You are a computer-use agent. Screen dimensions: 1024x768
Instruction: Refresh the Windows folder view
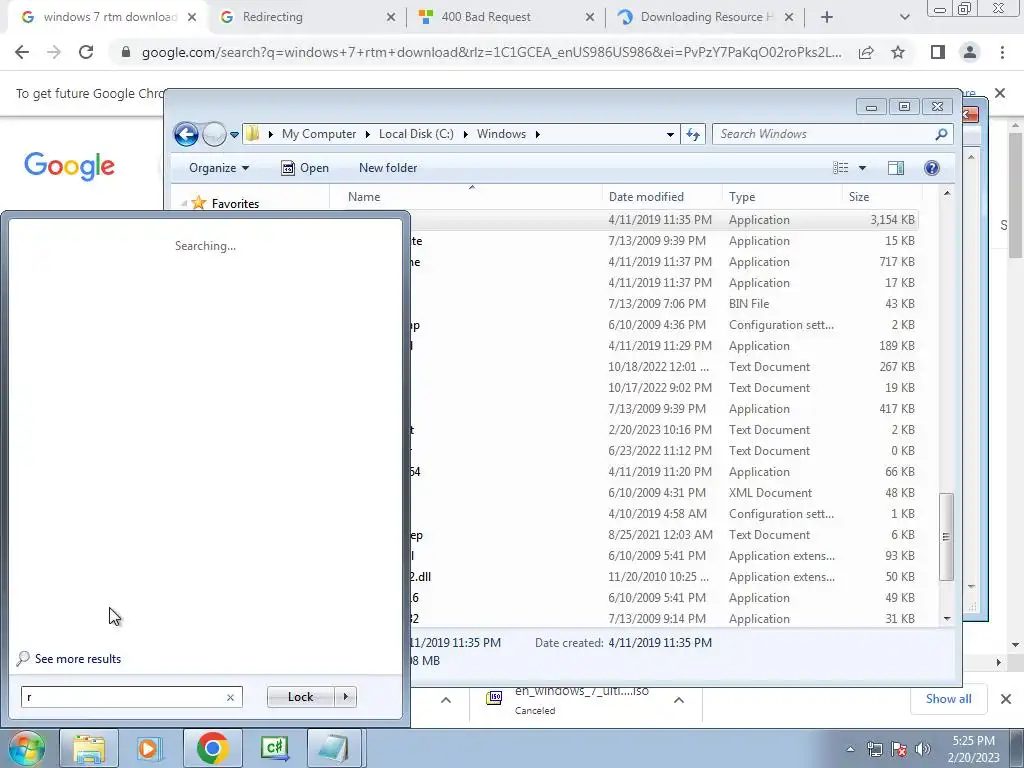pos(693,135)
